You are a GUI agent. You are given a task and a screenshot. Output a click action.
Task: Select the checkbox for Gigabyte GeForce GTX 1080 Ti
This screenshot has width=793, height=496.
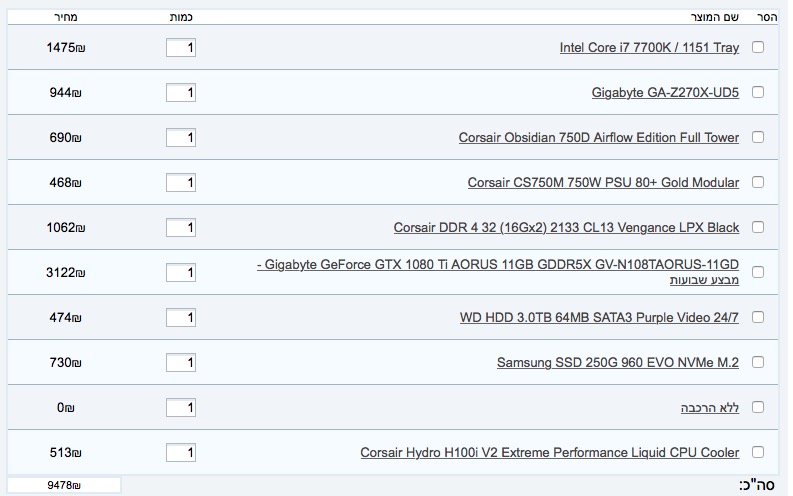point(758,272)
